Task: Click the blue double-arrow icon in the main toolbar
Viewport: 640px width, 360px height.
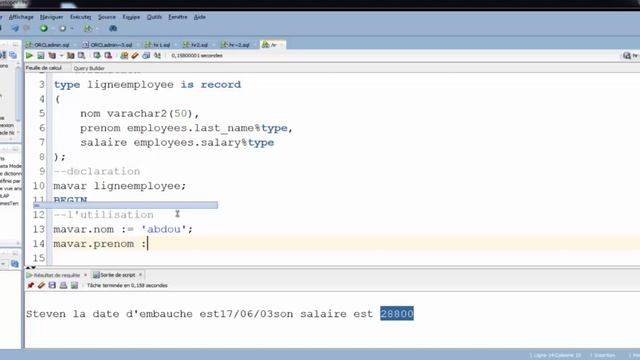Action: (x=15, y=28)
